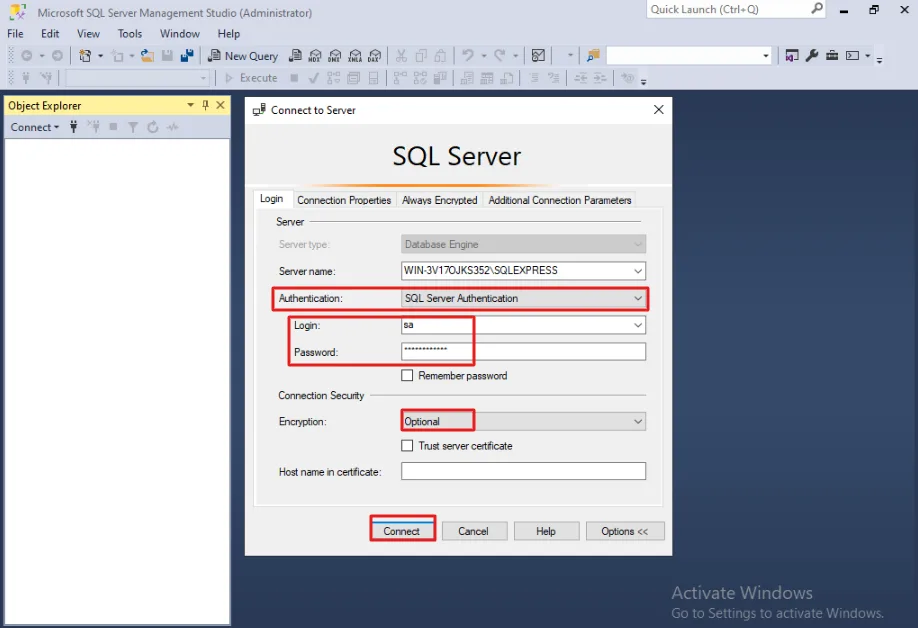Expand the Server name combo box

coord(638,271)
